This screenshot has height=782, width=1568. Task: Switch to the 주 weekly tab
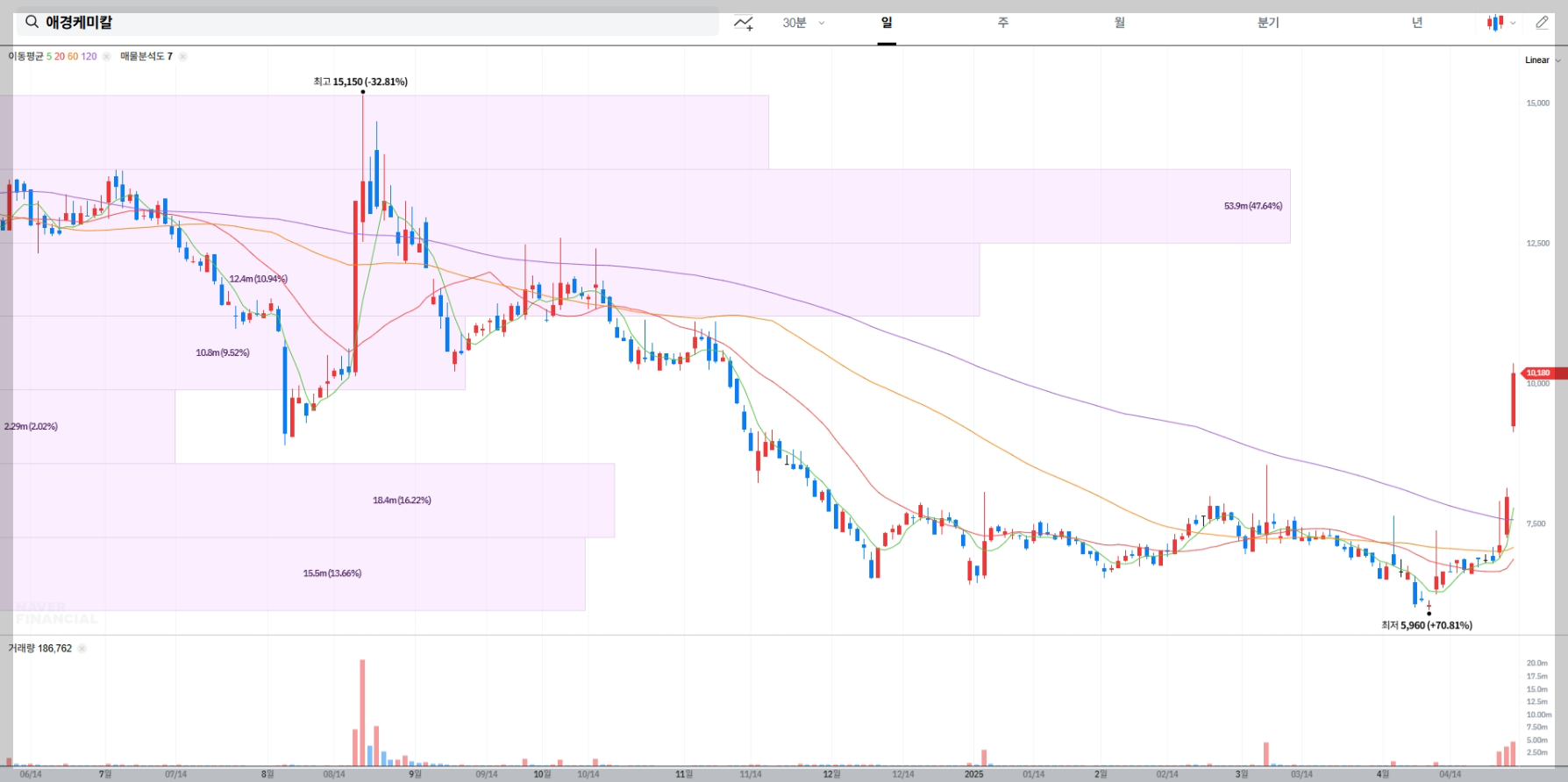(x=1003, y=23)
